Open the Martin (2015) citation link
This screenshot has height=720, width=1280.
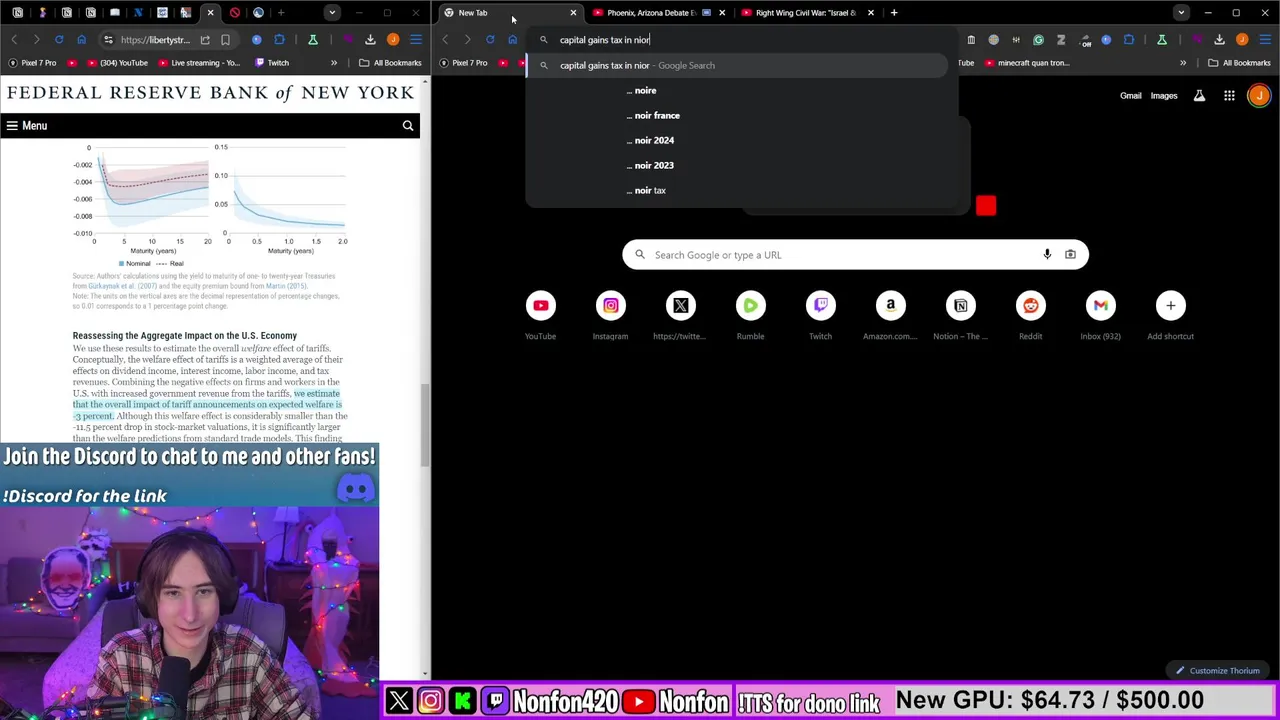pyautogui.click(x=286, y=286)
